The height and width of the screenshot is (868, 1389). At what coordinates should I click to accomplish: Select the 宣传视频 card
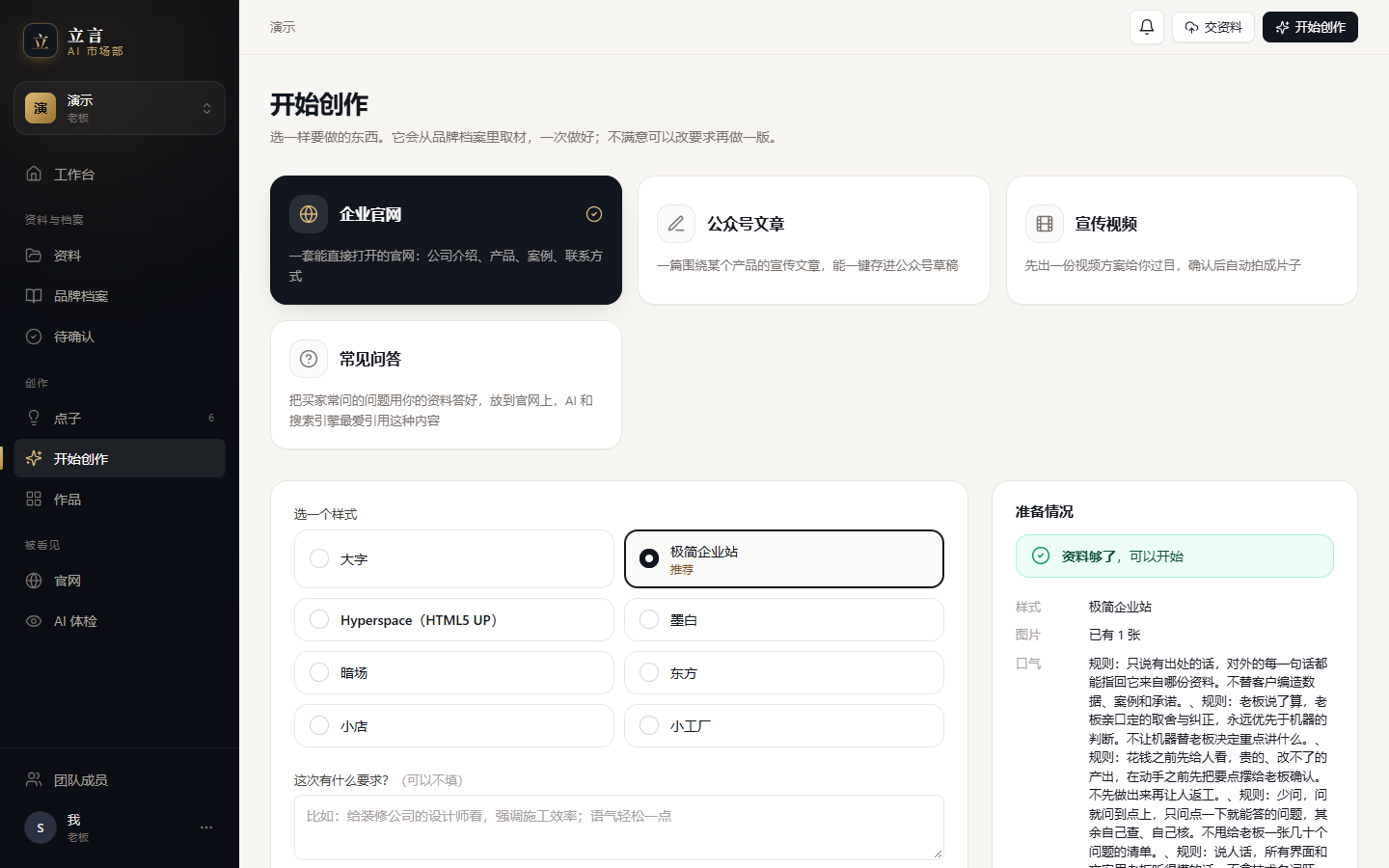coord(1182,240)
